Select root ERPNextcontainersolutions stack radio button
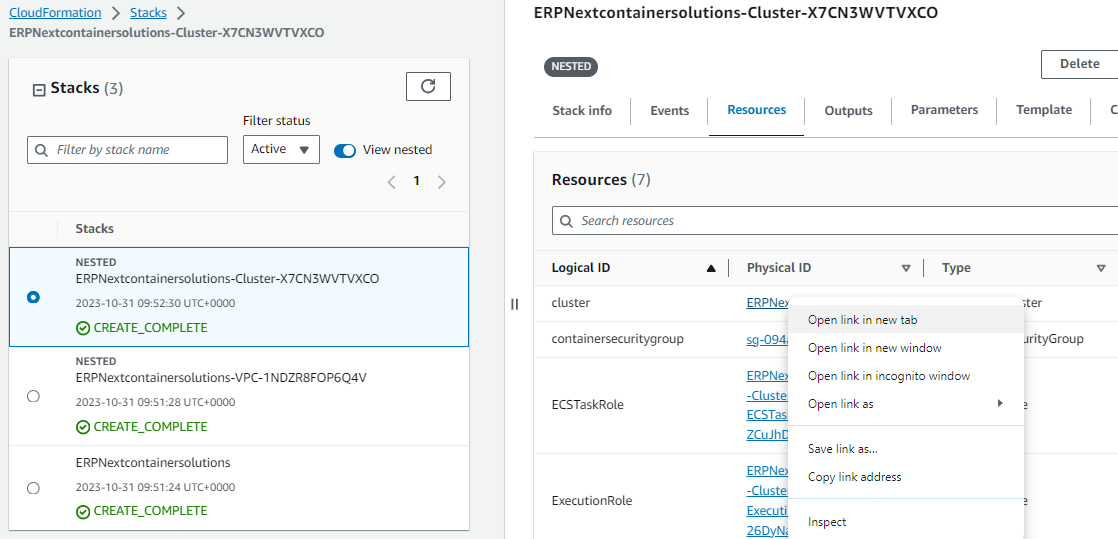1118x539 pixels. 33,488
